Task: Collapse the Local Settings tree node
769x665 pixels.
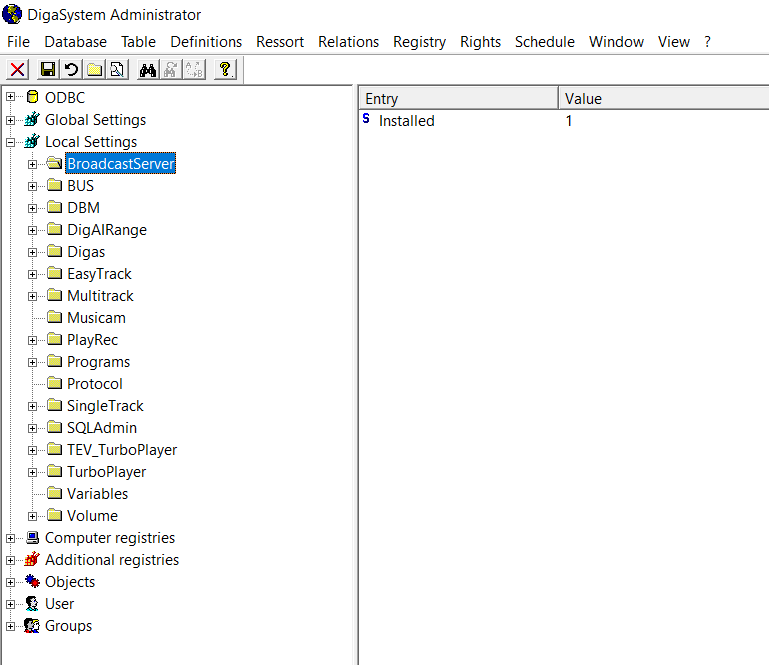Action: (11, 142)
